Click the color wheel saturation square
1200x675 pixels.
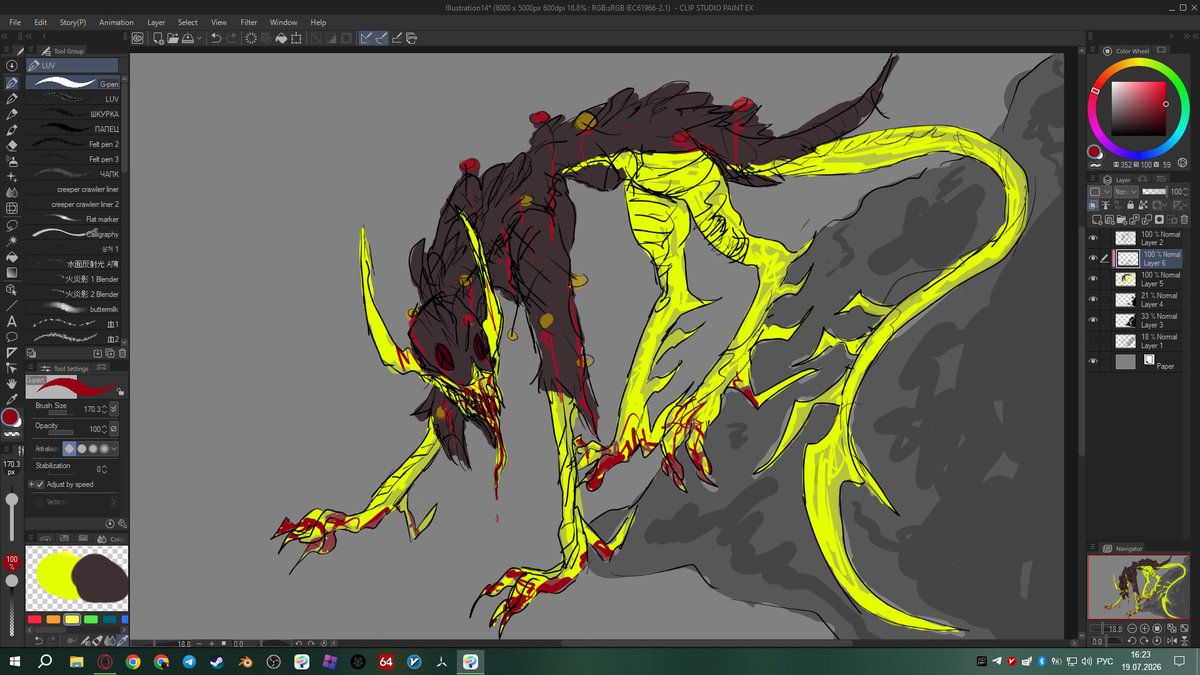click(x=1140, y=107)
